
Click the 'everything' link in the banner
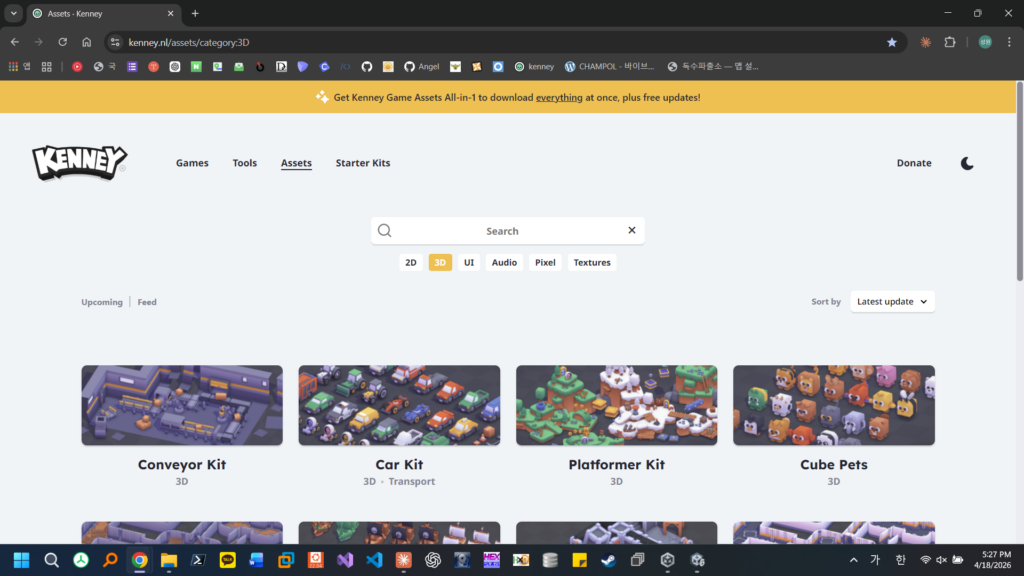click(559, 97)
